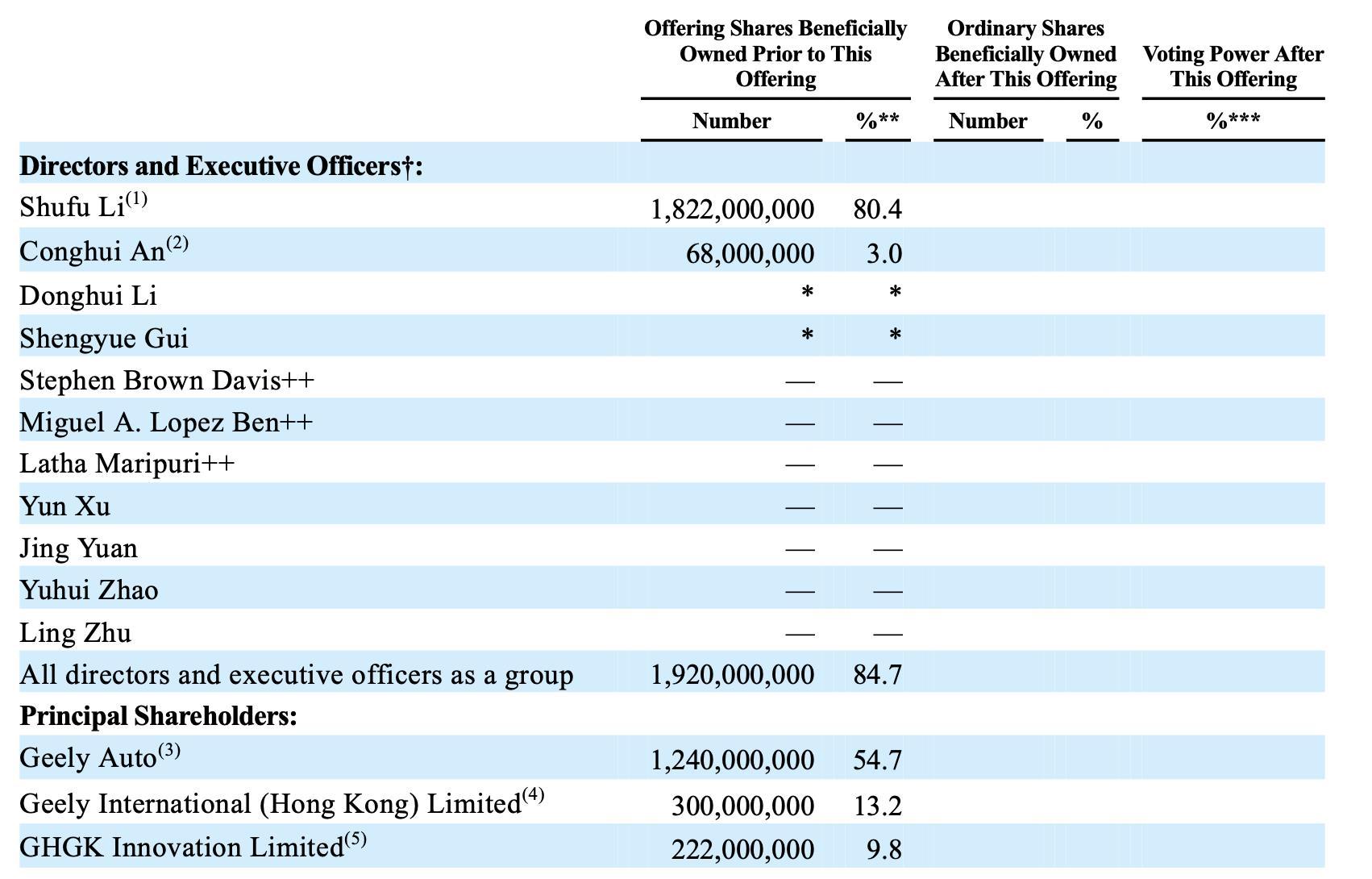Select the 'Latha Maripuri++' row name
Image resolution: width=1372 pixels, height=879 pixels.
point(127,464)
